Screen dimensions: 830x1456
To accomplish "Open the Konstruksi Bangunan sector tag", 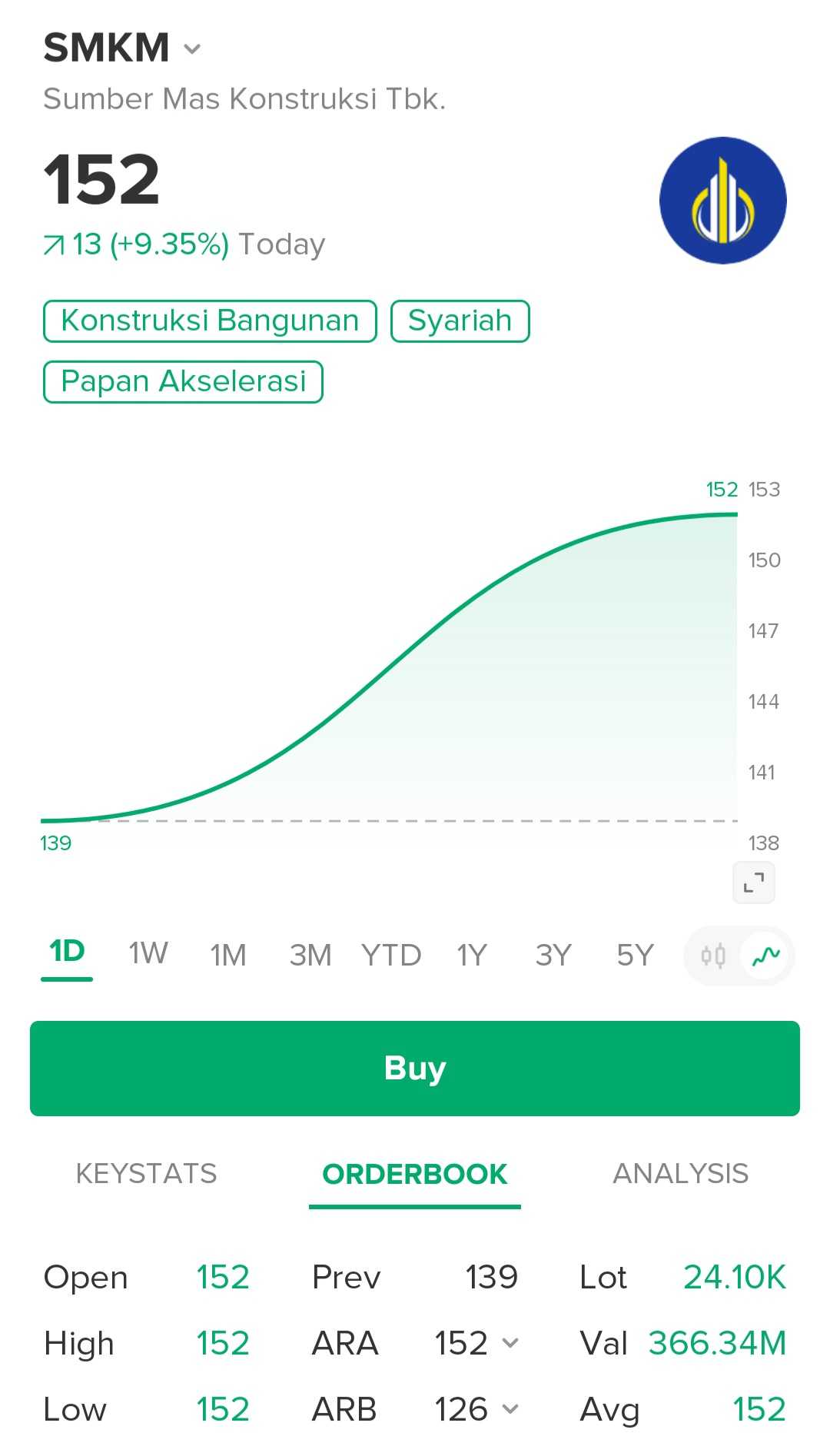I will click(210, 321).
